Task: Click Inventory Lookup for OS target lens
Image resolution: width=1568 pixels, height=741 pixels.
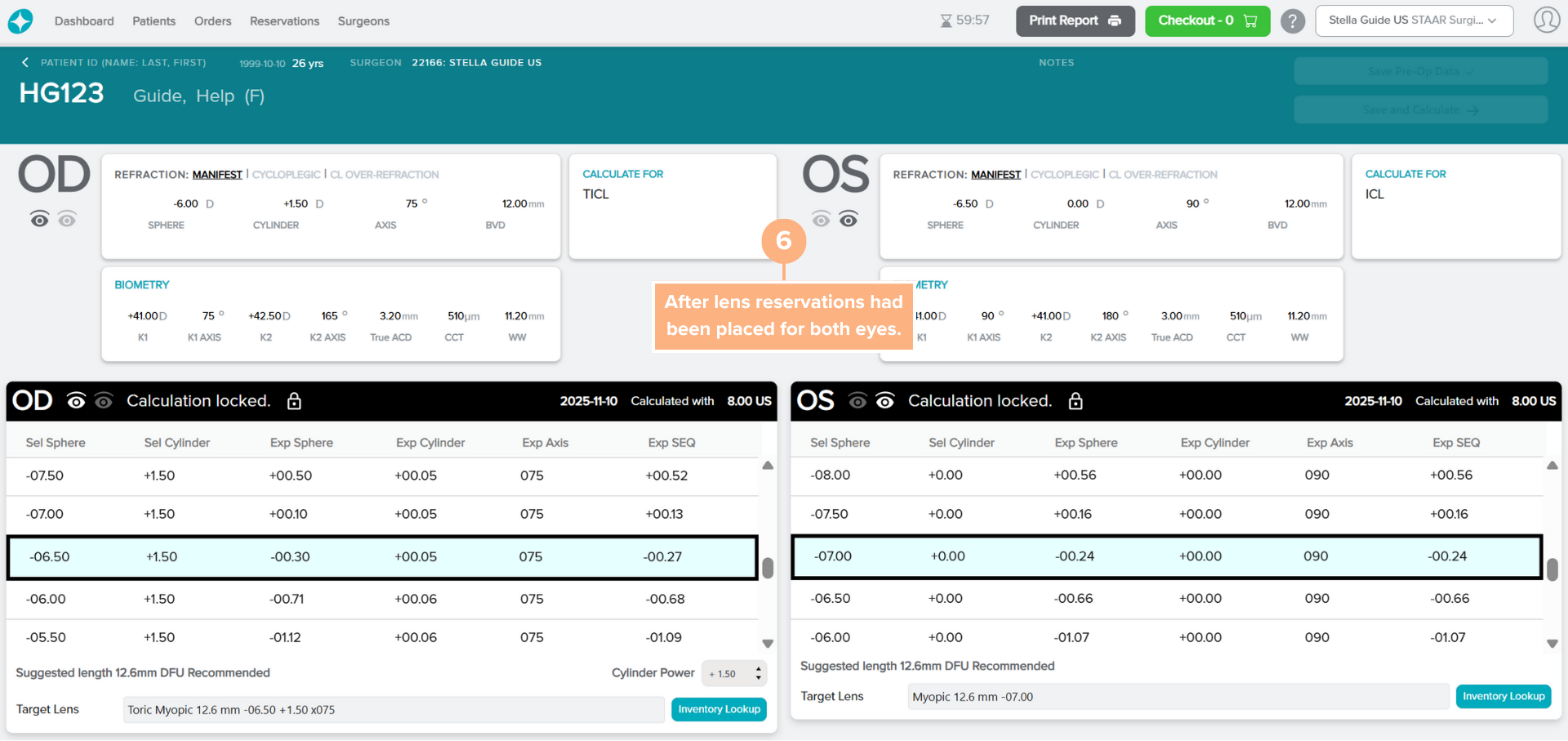Action: (1503, 696)
